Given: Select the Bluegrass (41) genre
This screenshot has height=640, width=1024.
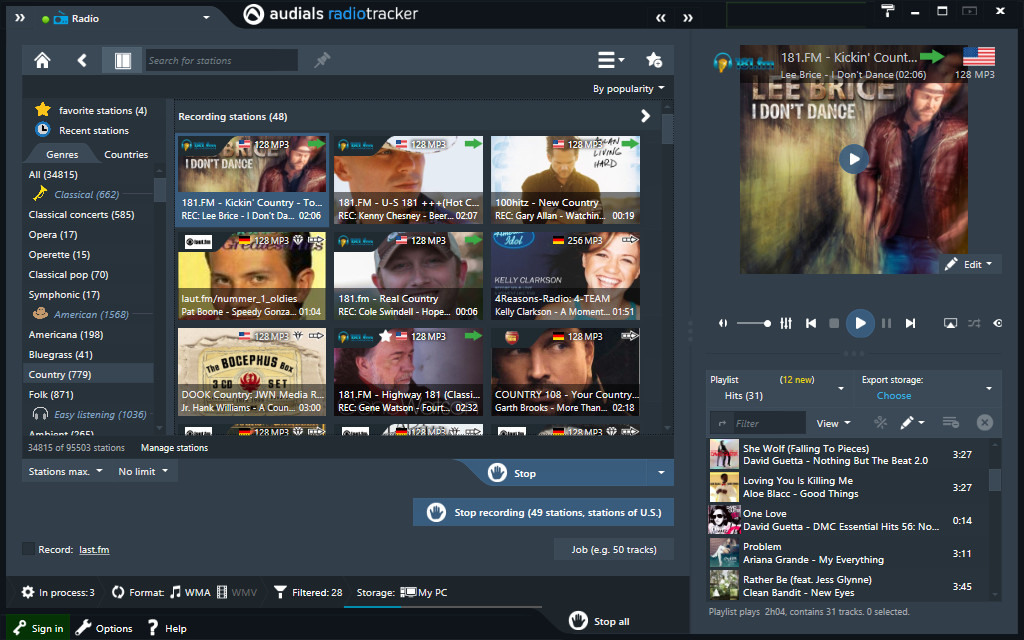Looking at the screenshot, I should tap(61, 355).
